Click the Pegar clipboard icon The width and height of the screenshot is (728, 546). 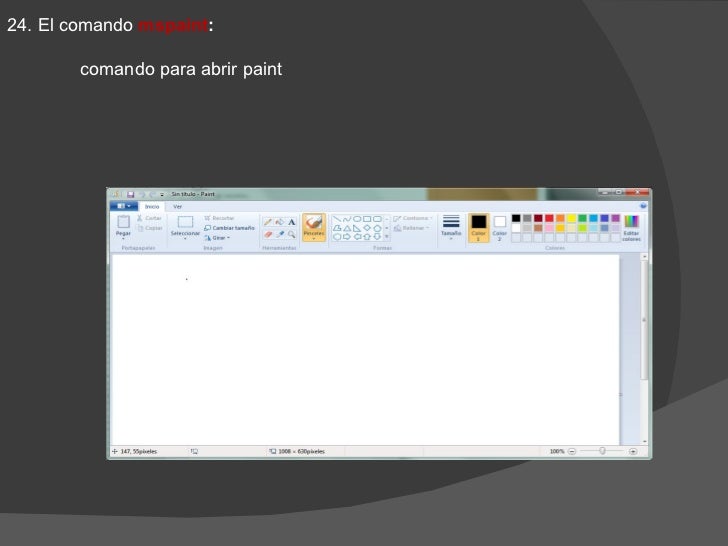tap(123, 222)
